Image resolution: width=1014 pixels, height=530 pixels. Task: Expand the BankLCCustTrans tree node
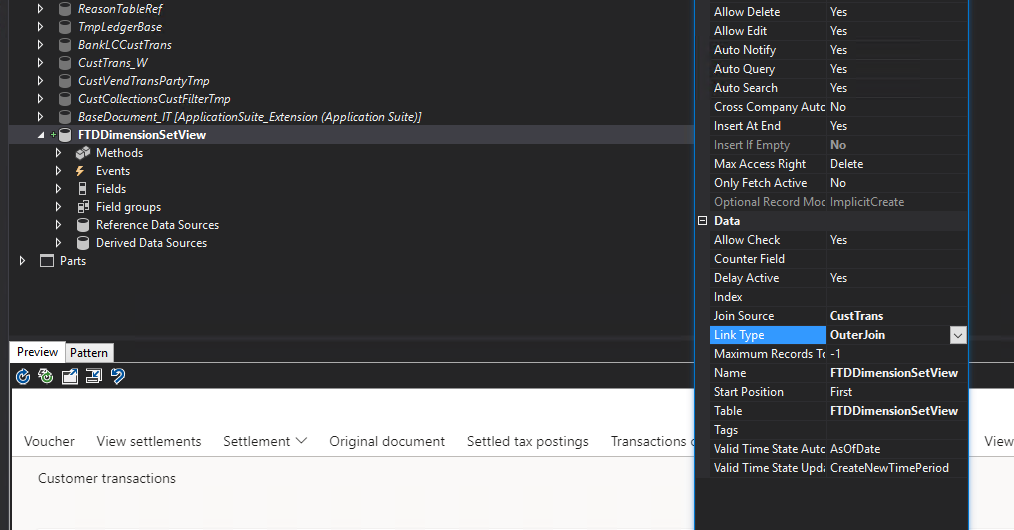click(x=40, y=45)
